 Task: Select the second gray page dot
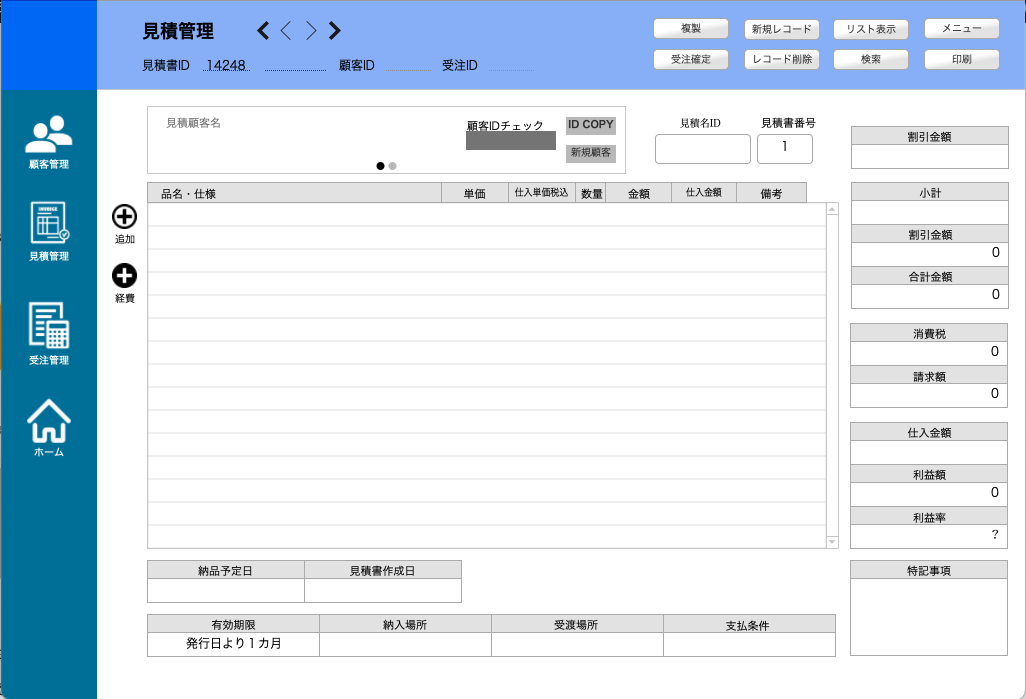point(393,166)
